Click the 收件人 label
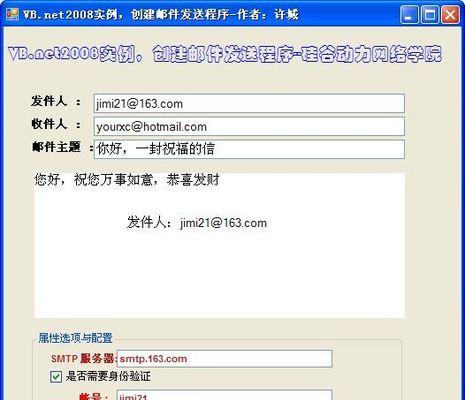This screenshot has height=400, width=465. pos(49,124)
